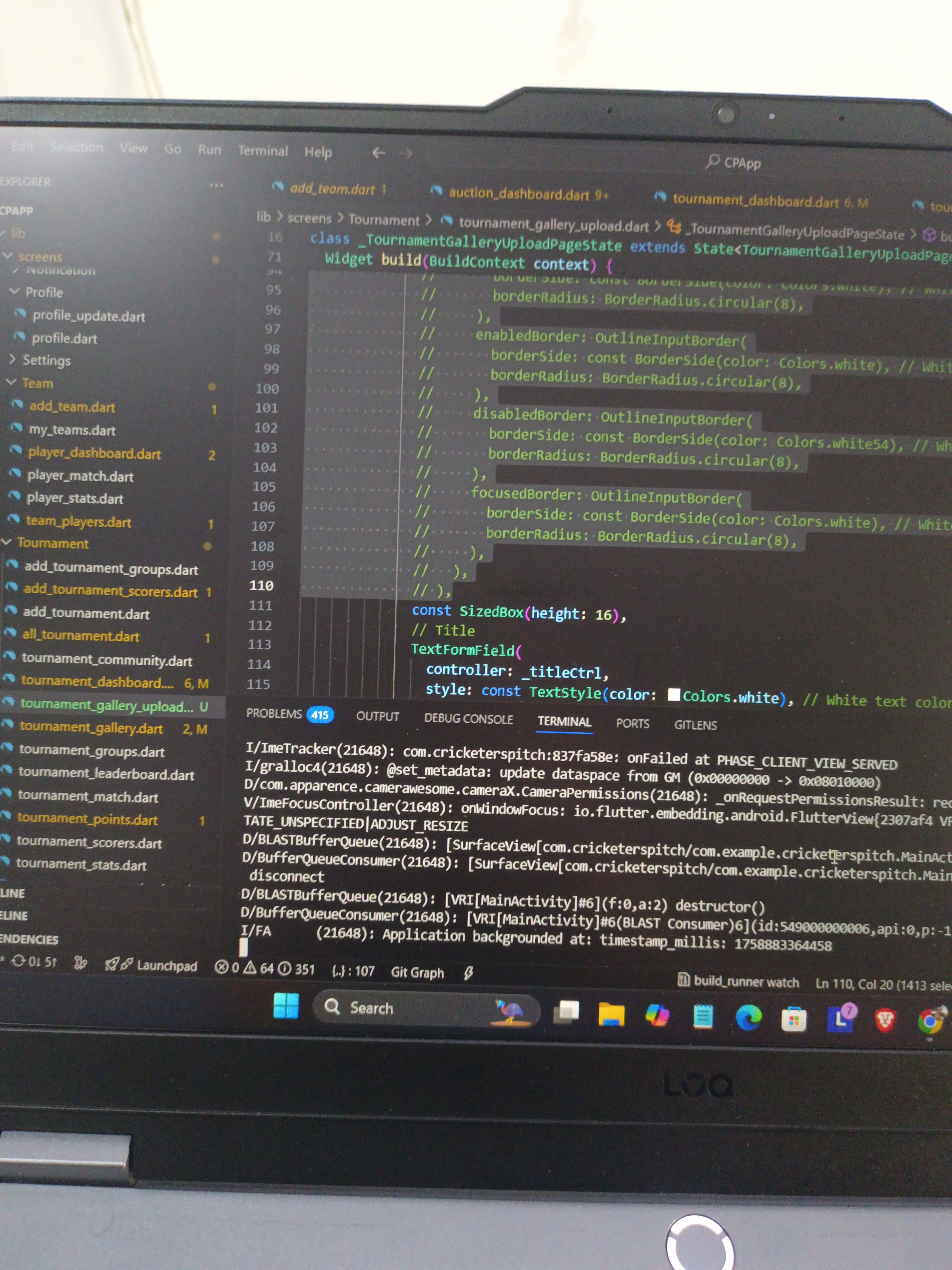Click the Launchpad status bar button
Screen dimensions: 952x1270
point(152,965)
